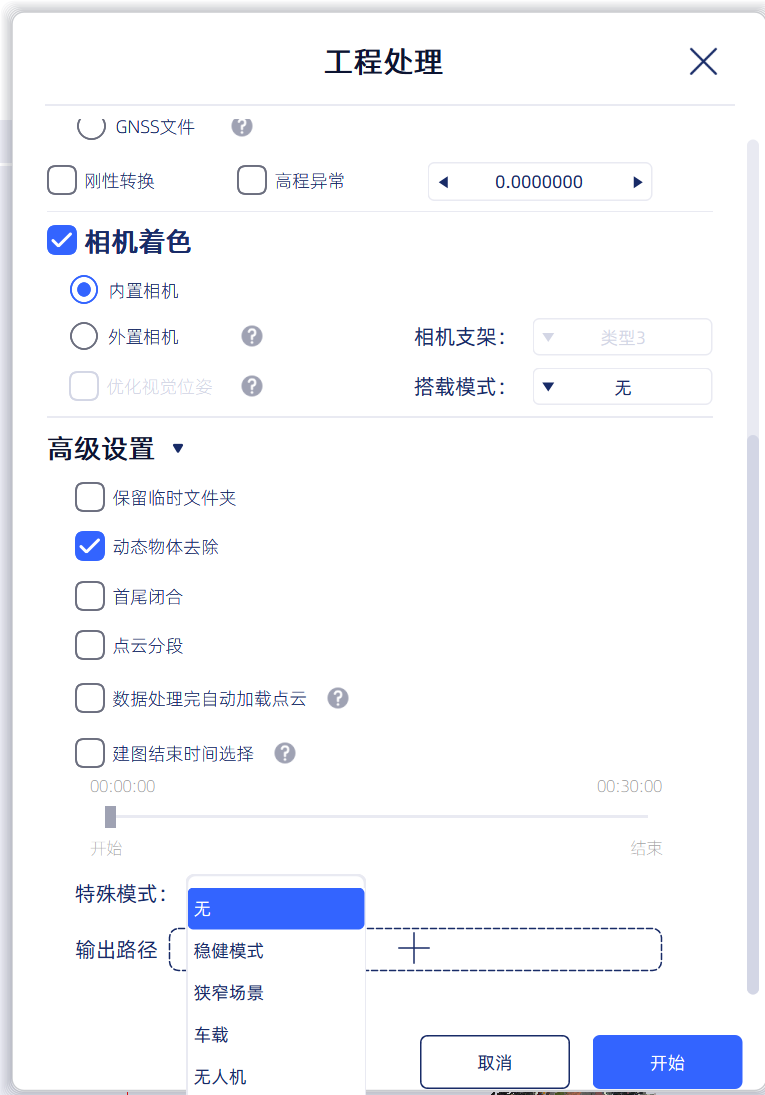Click help icon beside 建图结束时间选择
This screenshot has height=1095, width=765.
(284, 753)
